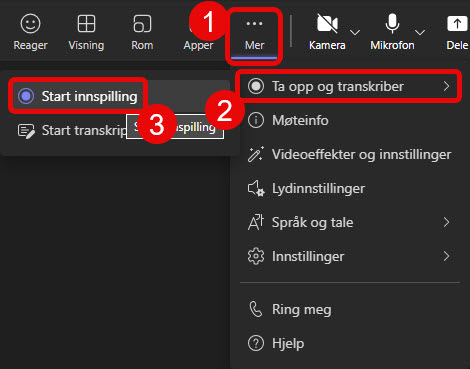
Task: Click the Start transkripsjon icon
Action: click(x=26, y=131)
